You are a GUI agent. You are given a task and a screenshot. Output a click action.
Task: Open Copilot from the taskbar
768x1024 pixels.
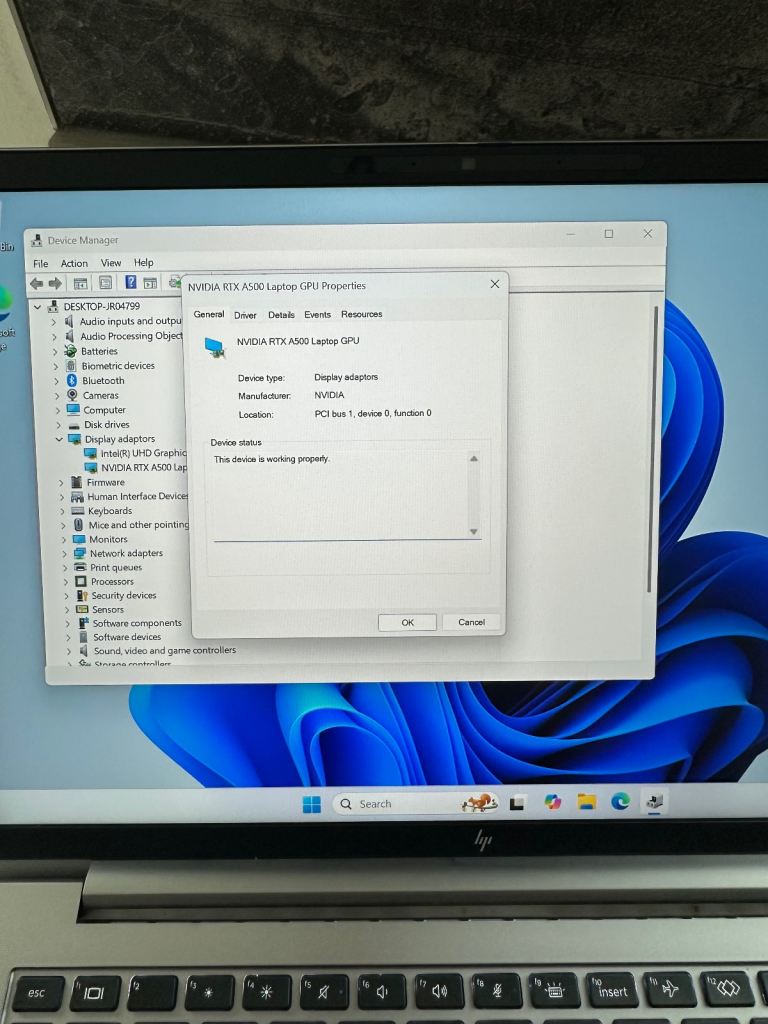click(x=552, y=802)
